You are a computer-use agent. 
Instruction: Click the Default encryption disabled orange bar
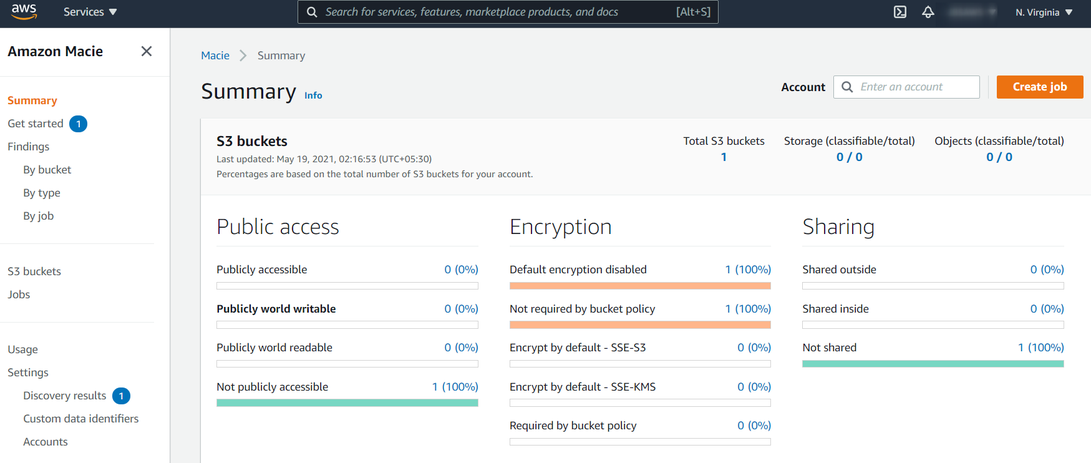[x=640, y=285]
